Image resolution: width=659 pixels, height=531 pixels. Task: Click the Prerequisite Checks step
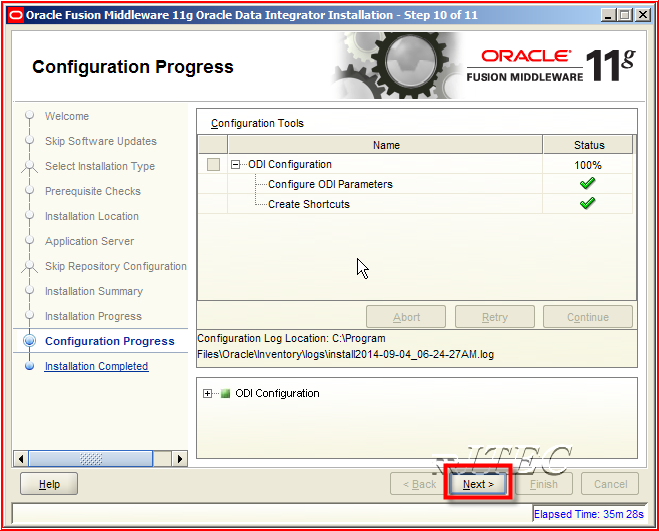(93, 191)
